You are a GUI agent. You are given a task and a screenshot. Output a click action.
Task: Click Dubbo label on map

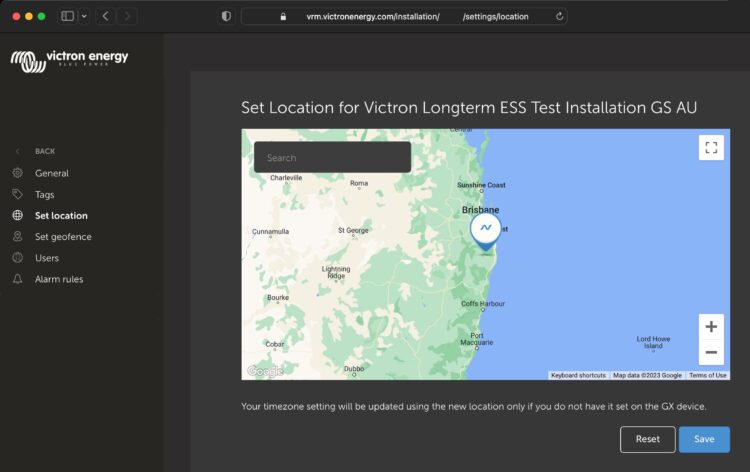tap(354, 369)
